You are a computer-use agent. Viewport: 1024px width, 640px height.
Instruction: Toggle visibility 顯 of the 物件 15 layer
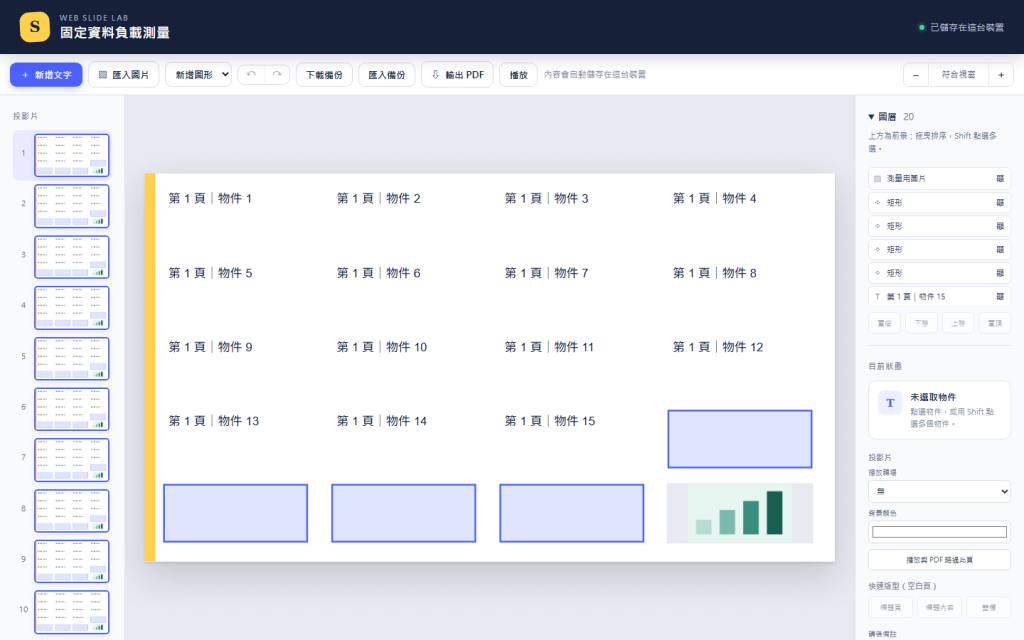click(1000, 296)
